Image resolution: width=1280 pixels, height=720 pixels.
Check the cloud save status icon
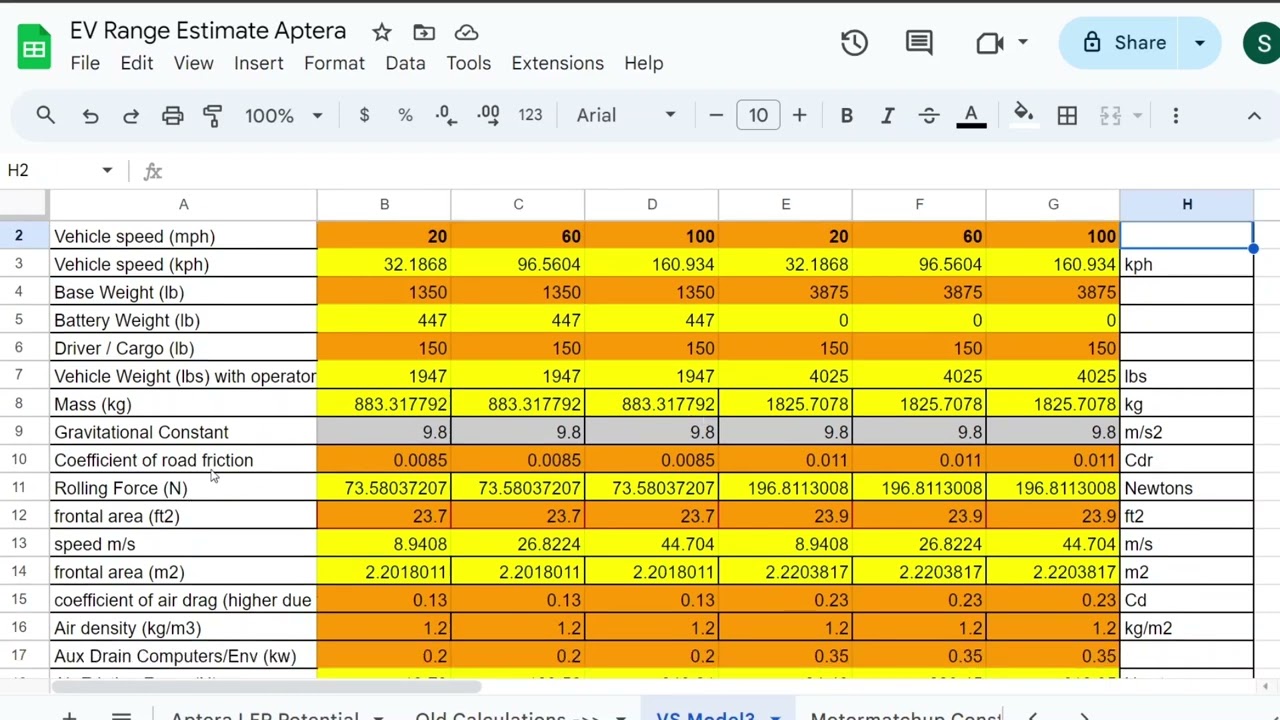466,32
